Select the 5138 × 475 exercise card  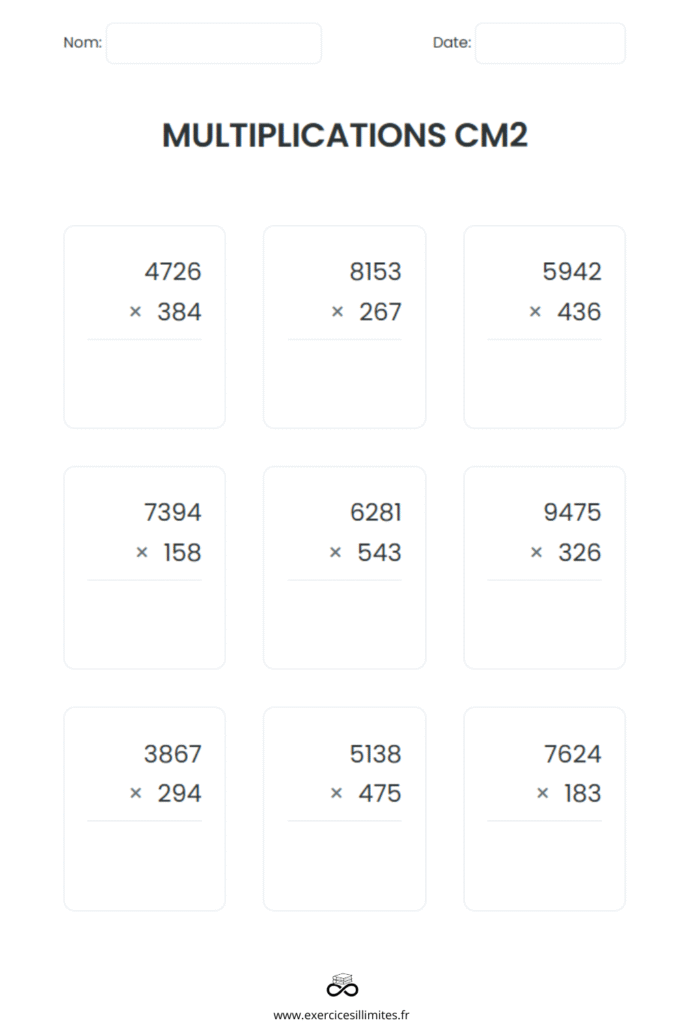tap(344, 808)
